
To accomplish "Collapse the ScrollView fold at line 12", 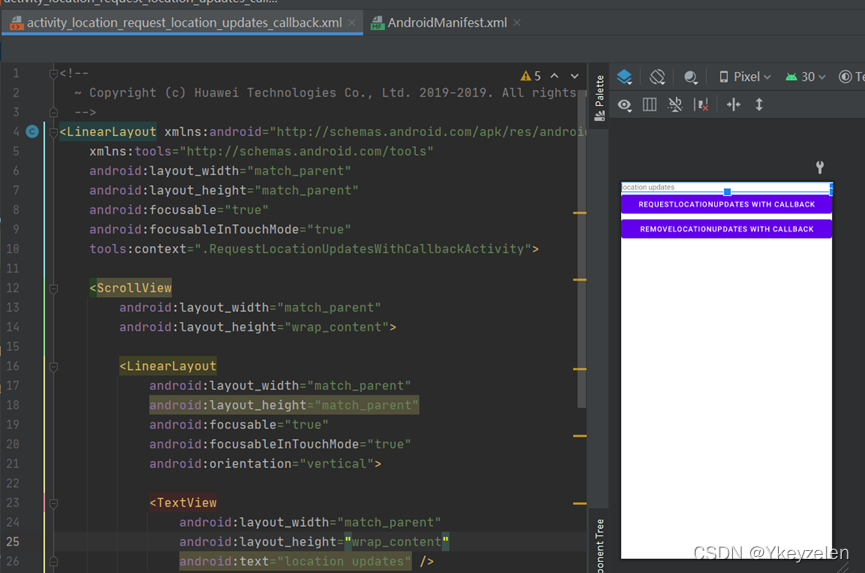I will pos(54,288).
